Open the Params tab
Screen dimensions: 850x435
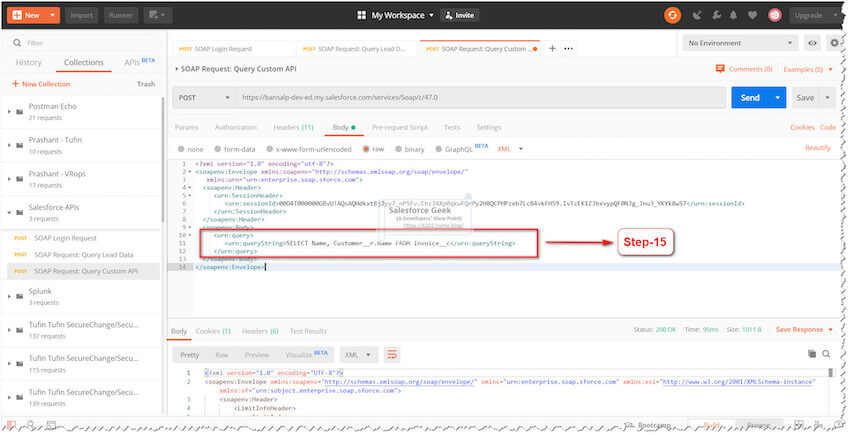[x=186, y=127]
